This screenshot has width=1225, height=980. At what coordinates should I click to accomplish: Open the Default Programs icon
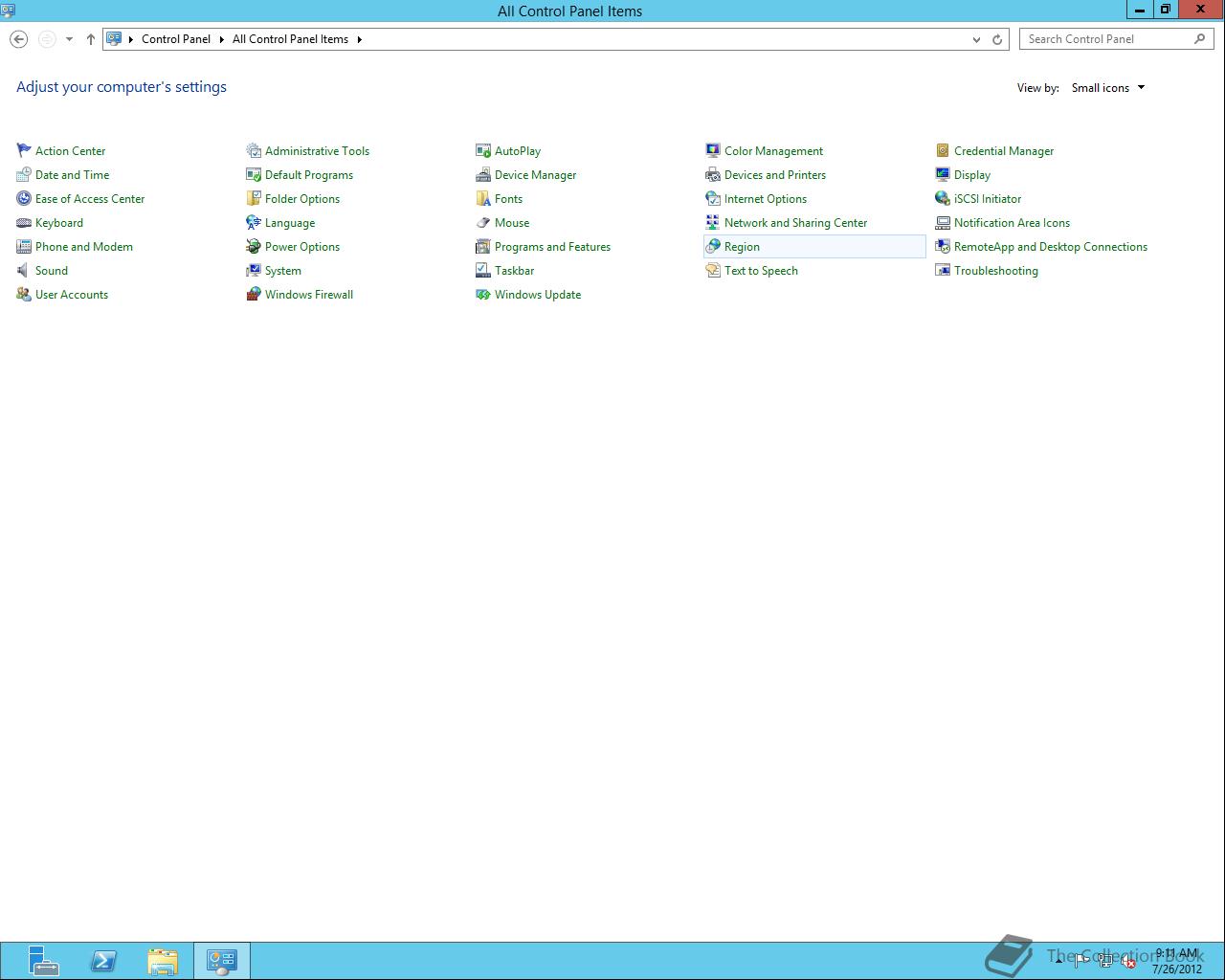254,174
